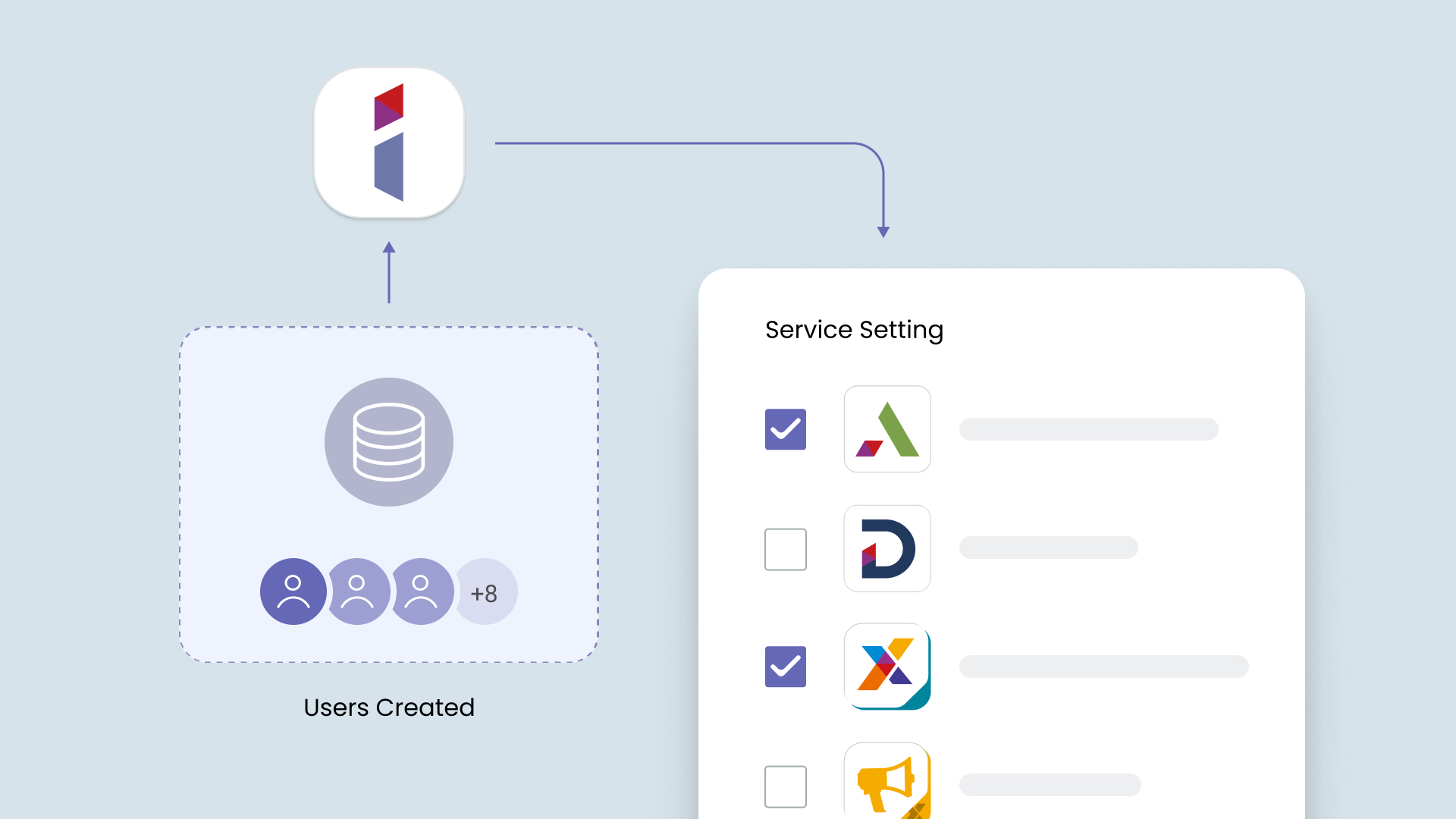This screenshot has height=819, width=1456.
Task: Click the 'Service Setting' heading
Action: [x=854, y=330]
